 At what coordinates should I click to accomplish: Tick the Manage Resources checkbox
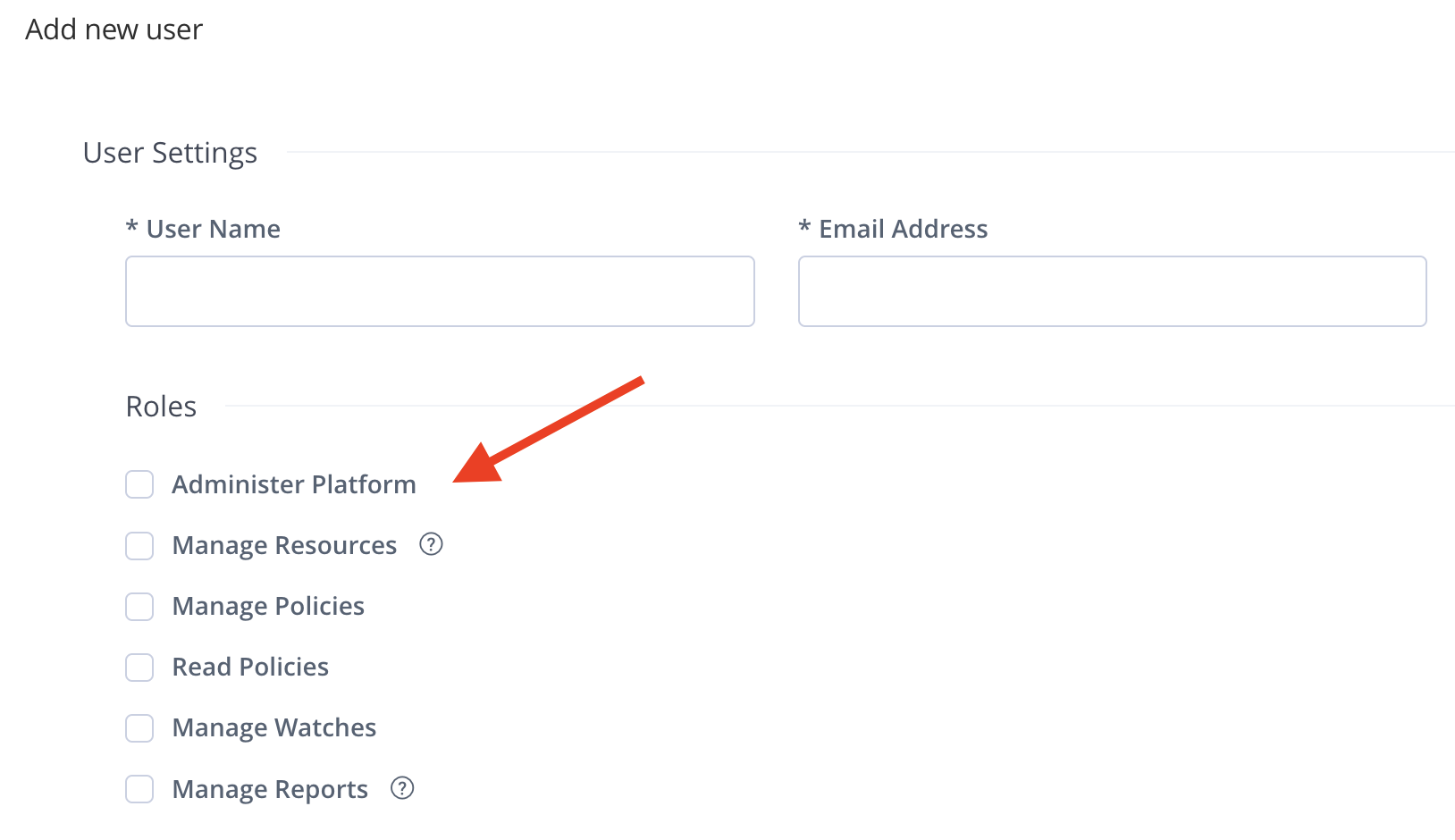pos(139,545)
